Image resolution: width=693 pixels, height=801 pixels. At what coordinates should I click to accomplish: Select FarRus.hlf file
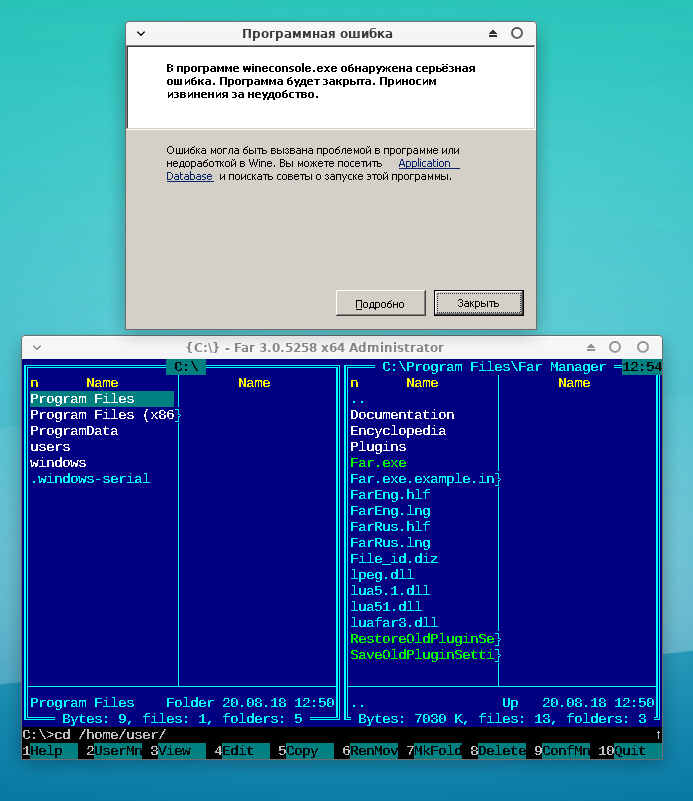390,527
